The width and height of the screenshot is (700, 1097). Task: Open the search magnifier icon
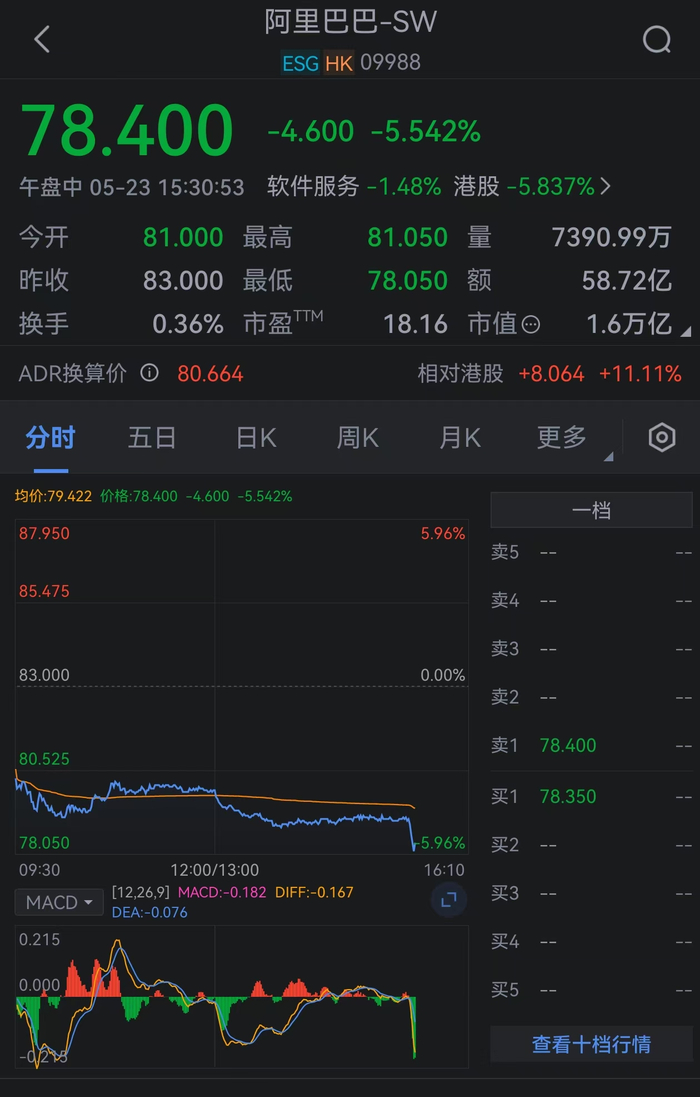point(657,40)
